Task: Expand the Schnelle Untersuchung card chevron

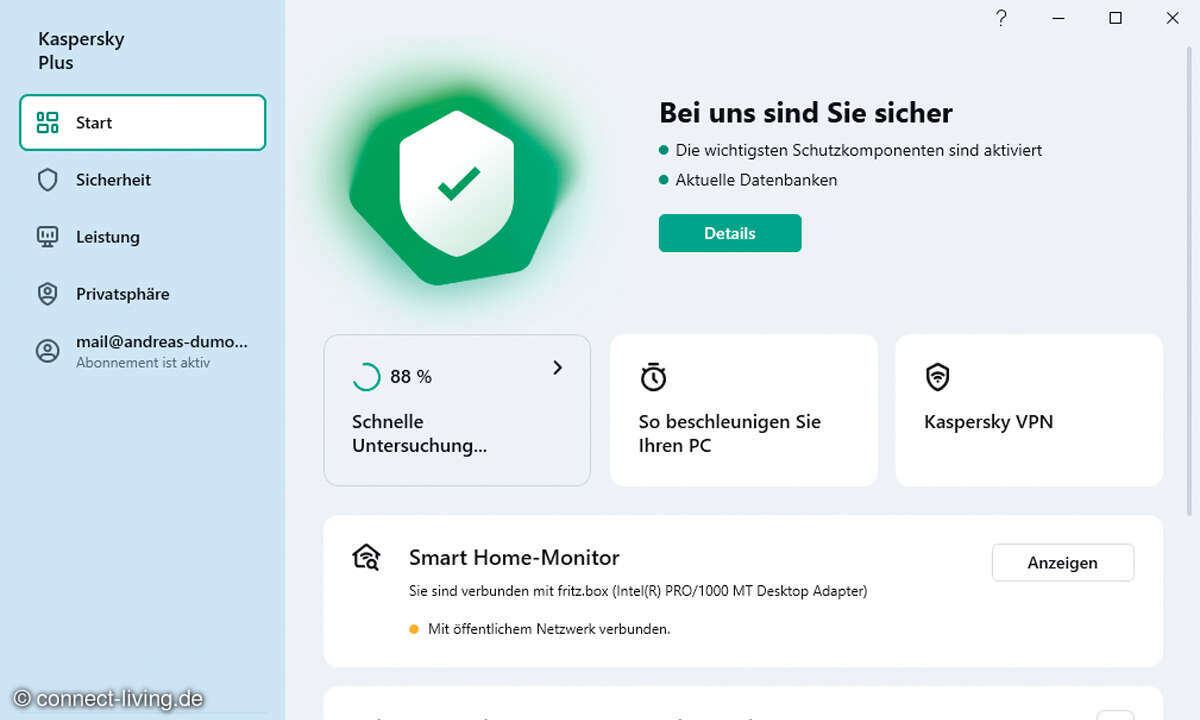Action: coord(558,368)
